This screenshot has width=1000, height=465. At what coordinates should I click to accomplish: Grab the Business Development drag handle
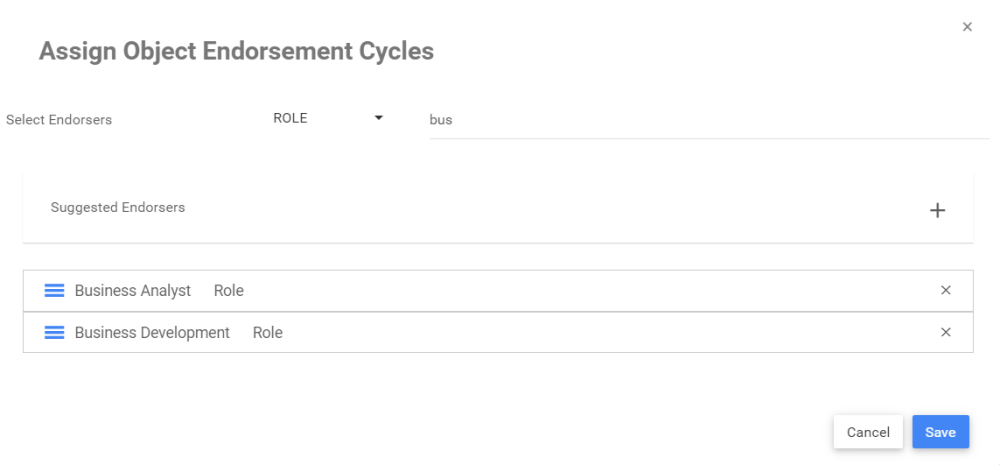pos(55,333)
